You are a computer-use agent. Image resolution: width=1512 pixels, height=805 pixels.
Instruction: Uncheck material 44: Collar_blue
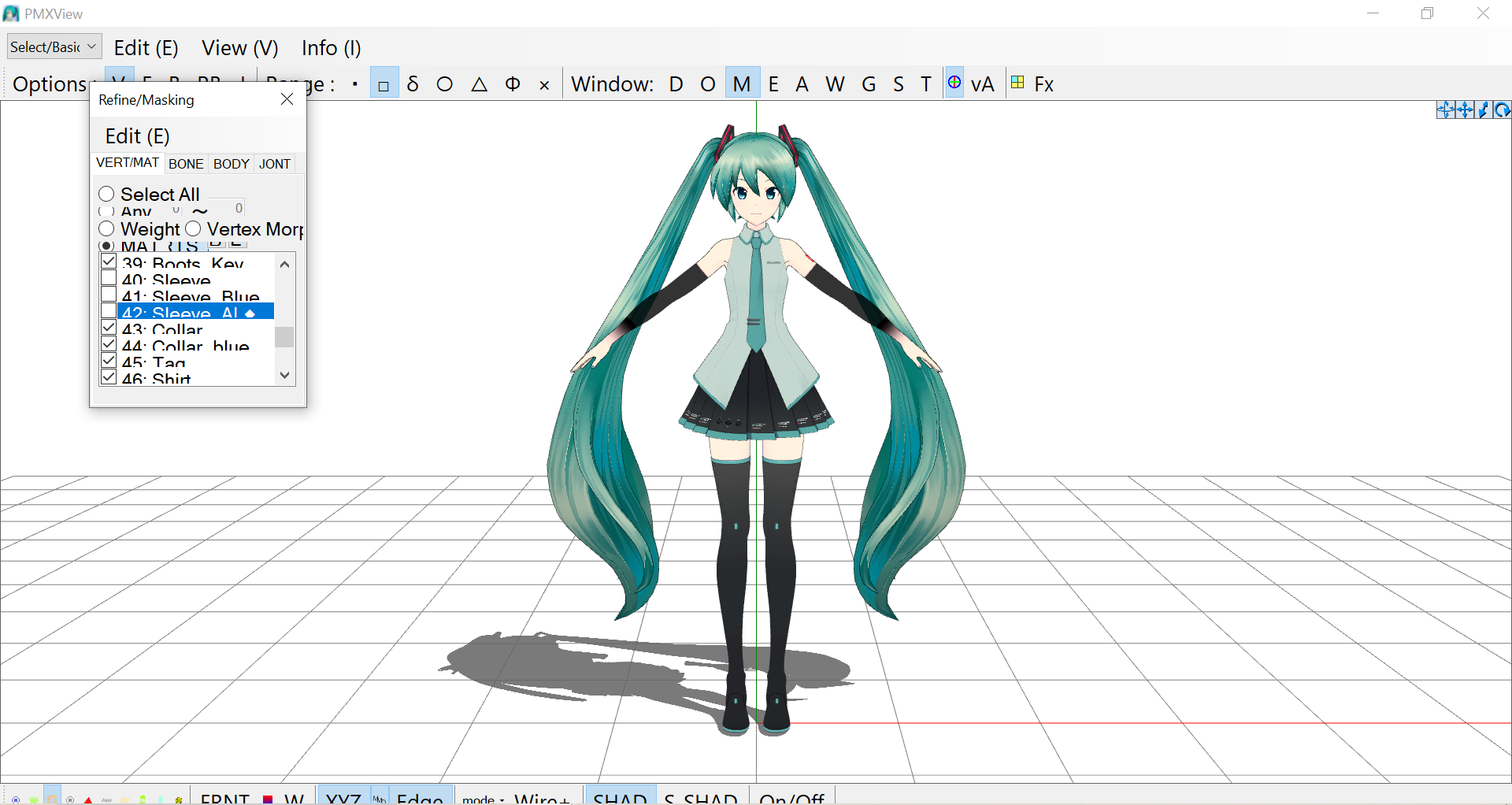pos(109,343)
